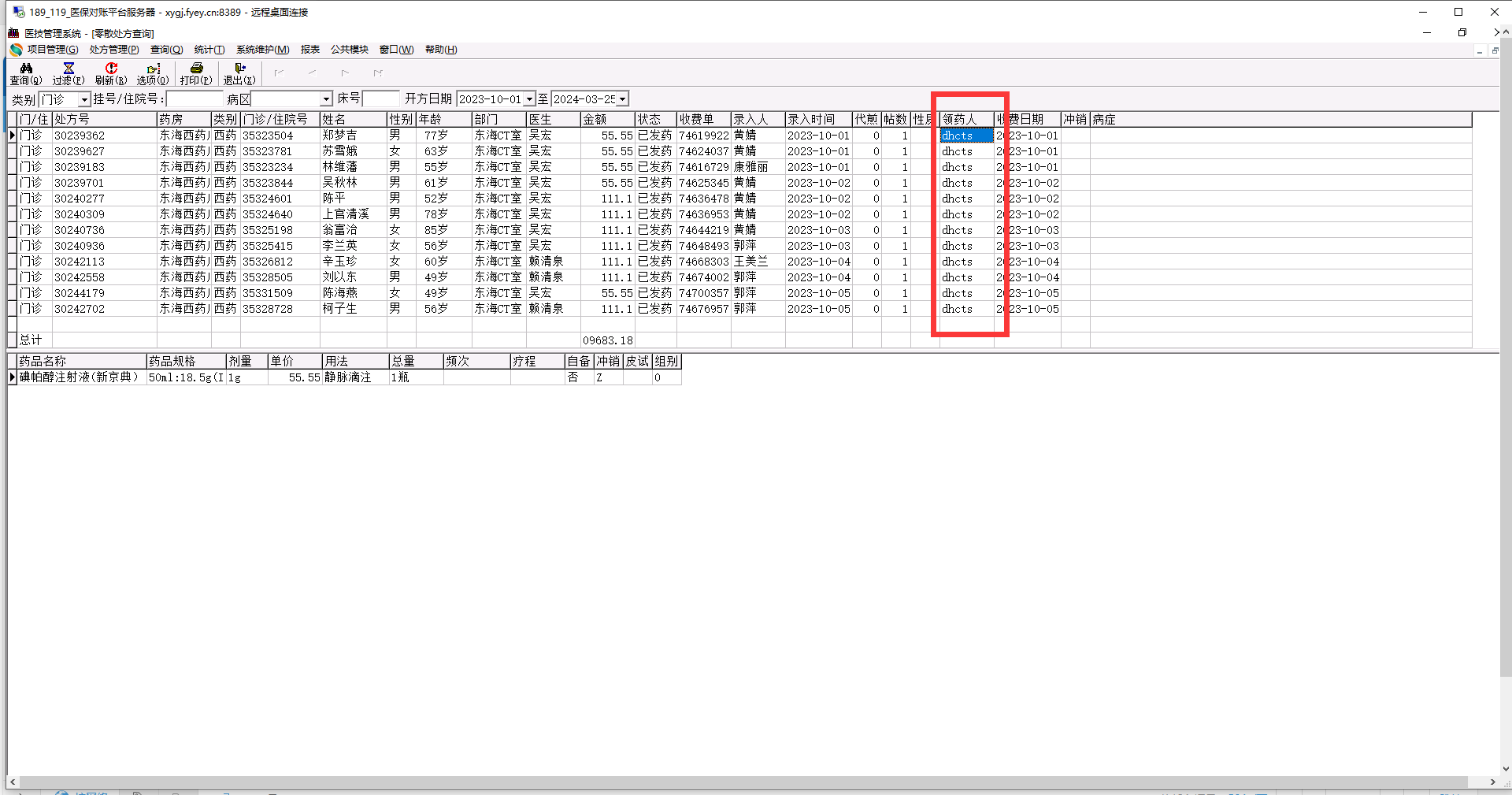Open the 窗口(W) menu
Image resolution: width=1512 pixels, height=795 pixels.
(396, 50)
